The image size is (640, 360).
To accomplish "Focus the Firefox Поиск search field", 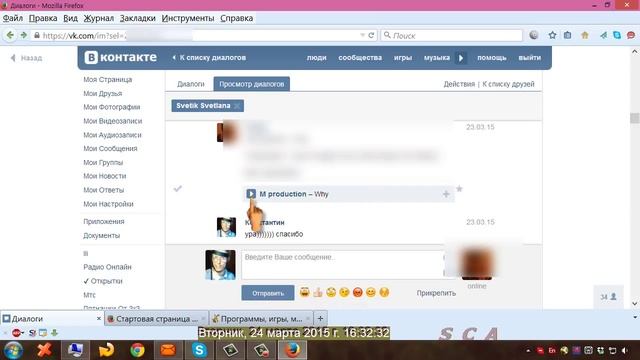I will click(x=452, y=36).
